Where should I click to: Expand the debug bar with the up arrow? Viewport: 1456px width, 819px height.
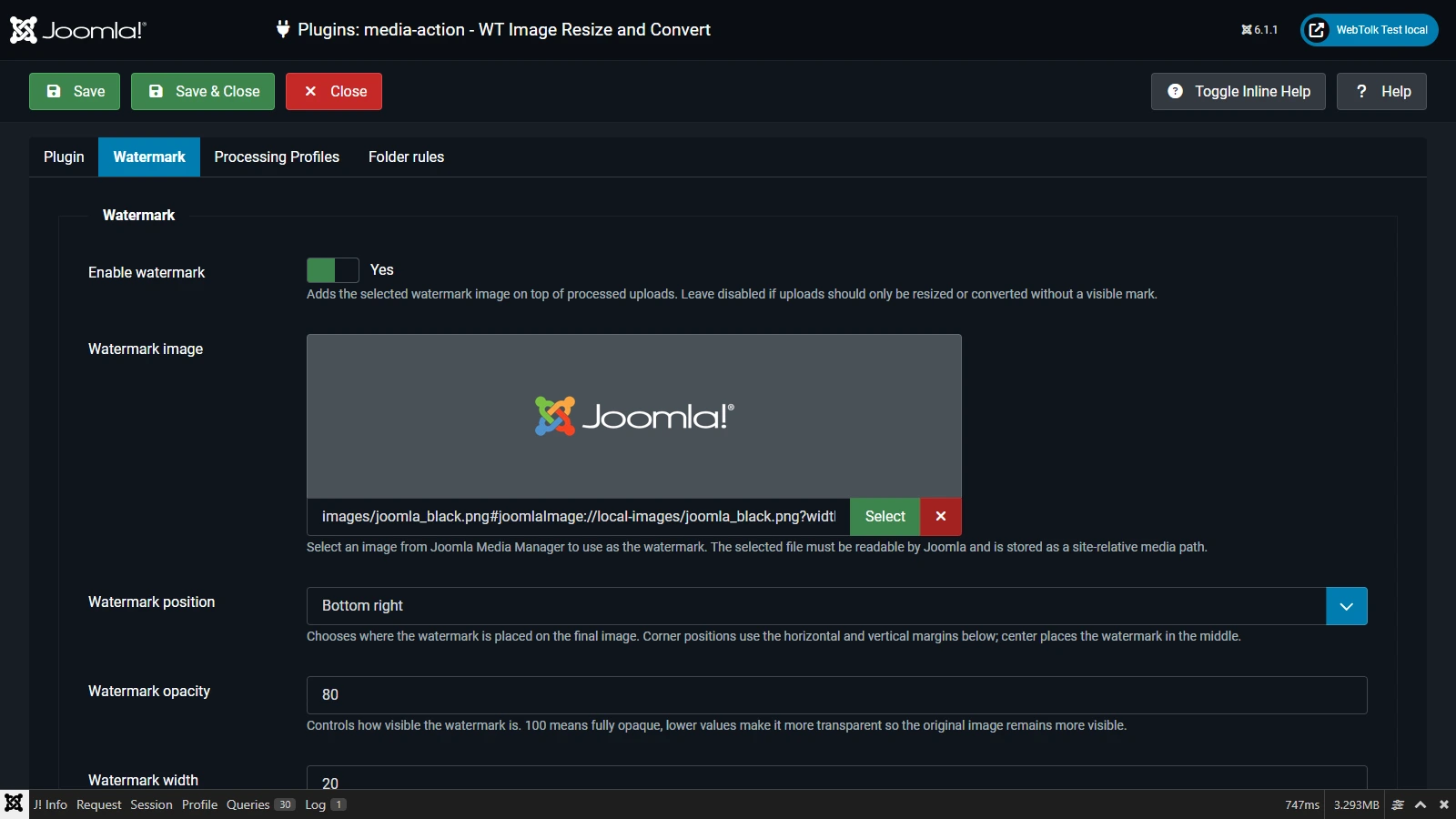point(1421,804)
